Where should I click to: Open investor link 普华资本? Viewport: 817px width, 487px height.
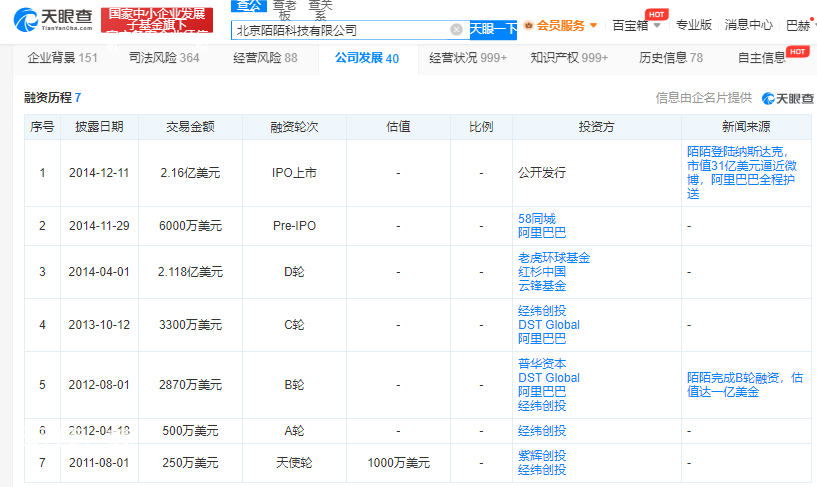pyautogui.click(x=542, y=364)
